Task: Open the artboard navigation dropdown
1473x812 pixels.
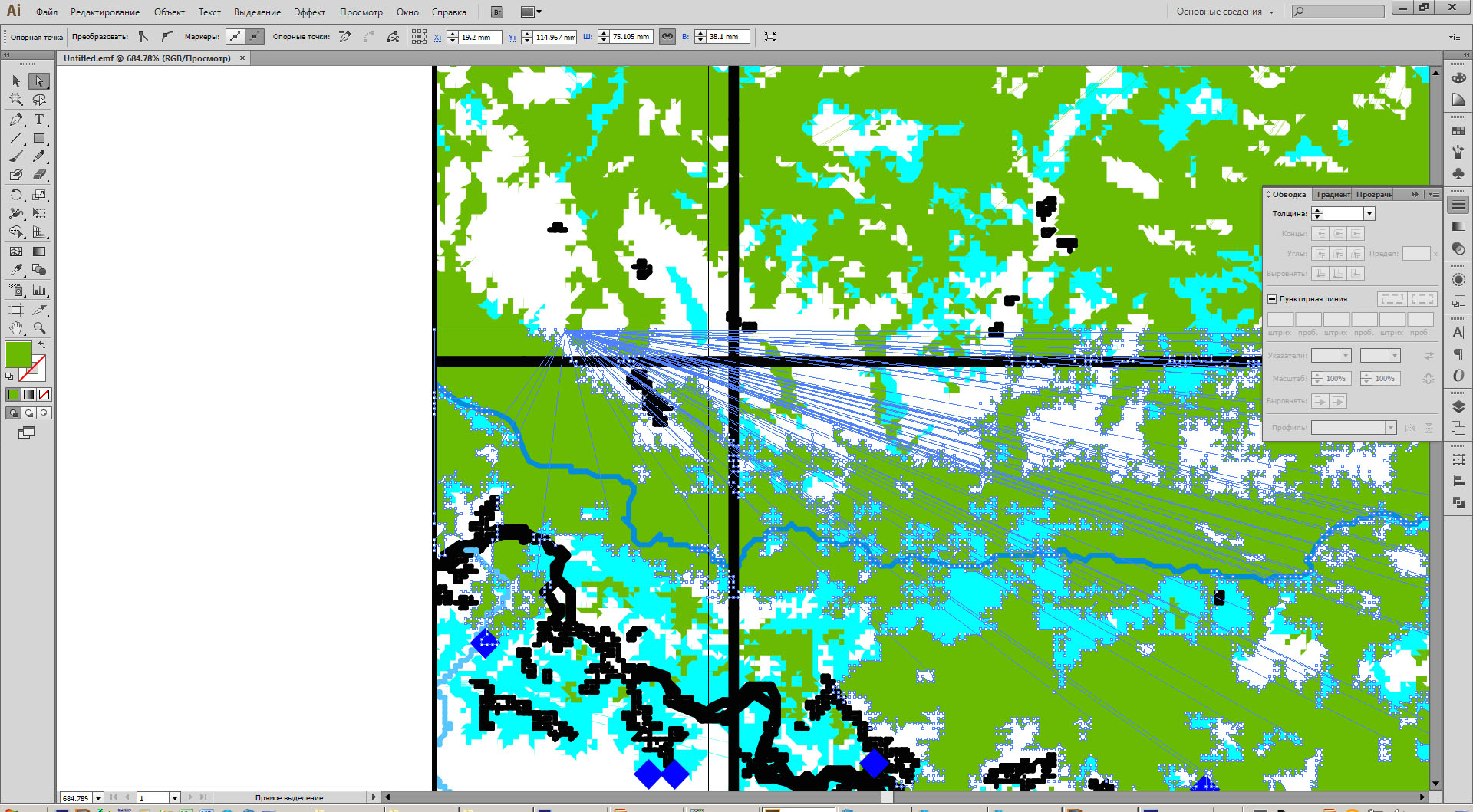Action: coord(174,798)
